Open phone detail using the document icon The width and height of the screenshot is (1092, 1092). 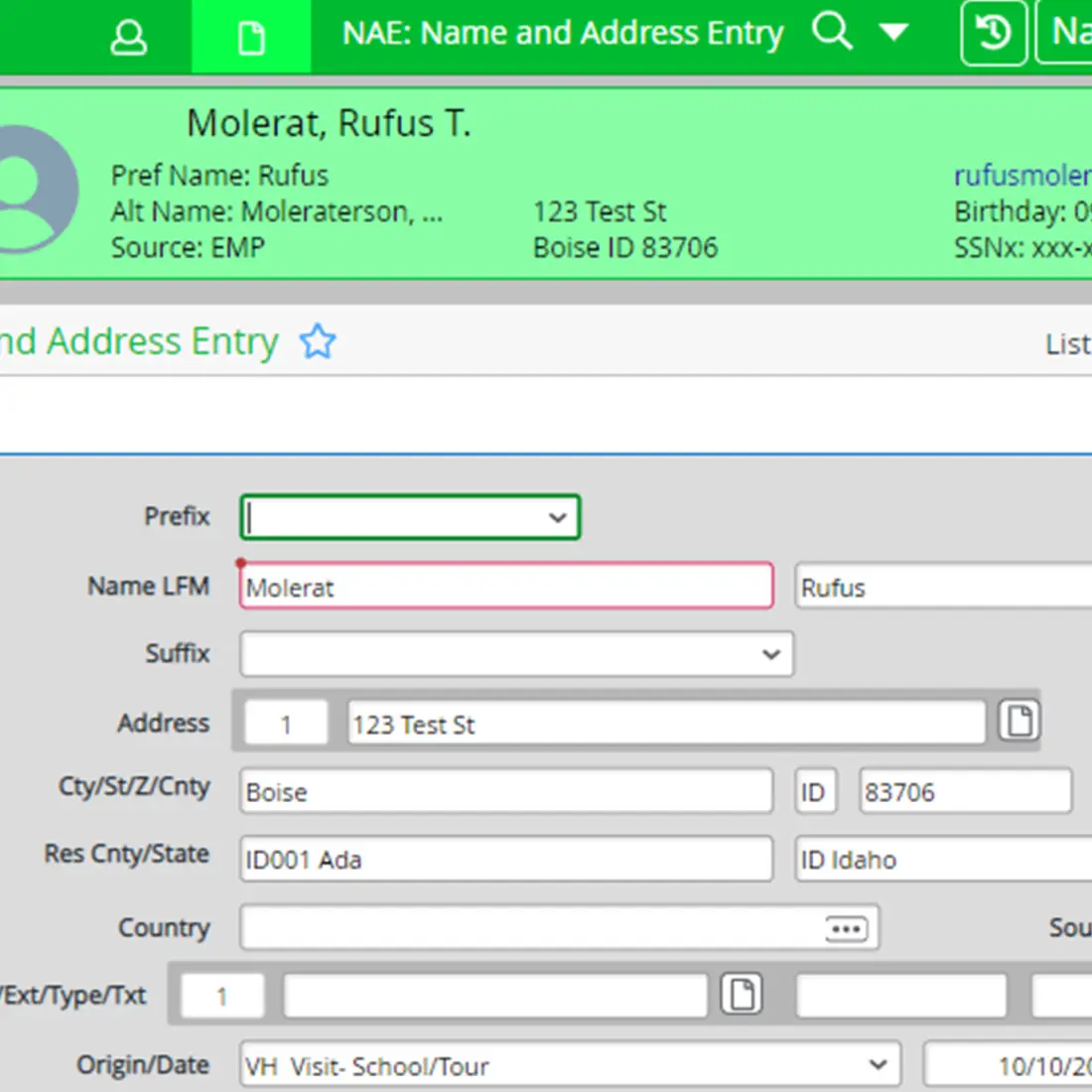click(742, 994)
